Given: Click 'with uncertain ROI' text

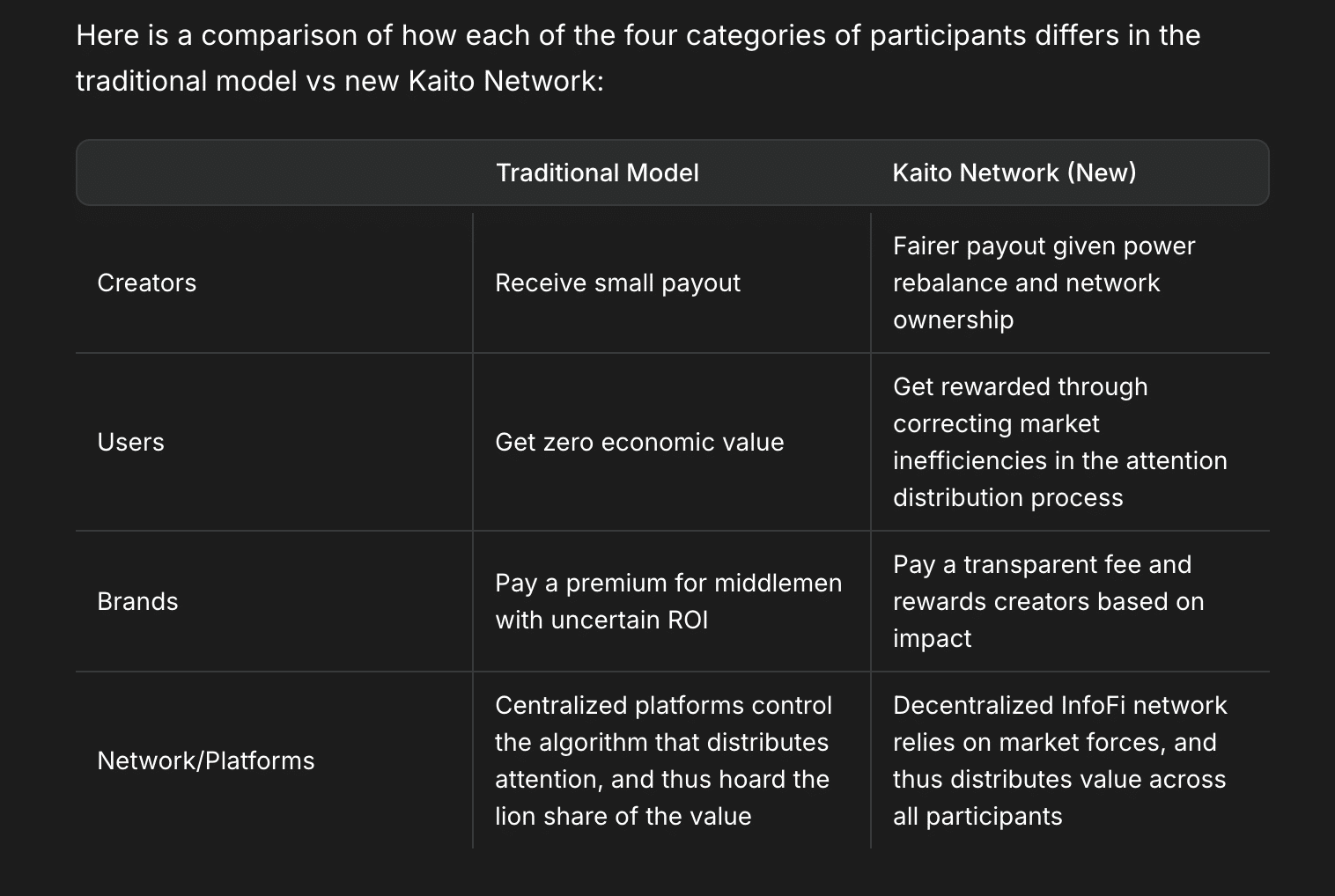Looking at the screenshot, I should (x=601, y=620).
